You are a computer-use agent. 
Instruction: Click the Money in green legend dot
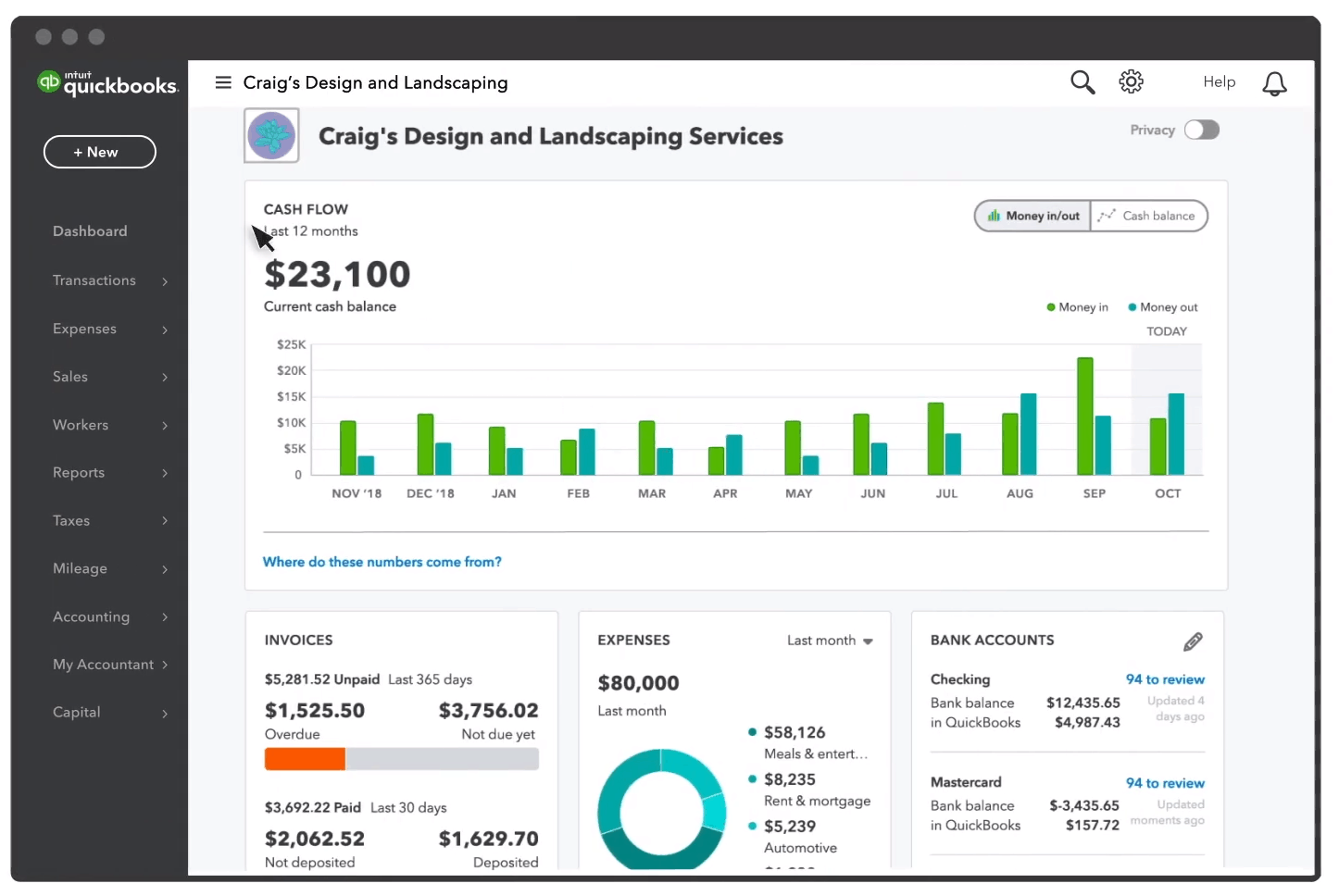point(1050,307)
